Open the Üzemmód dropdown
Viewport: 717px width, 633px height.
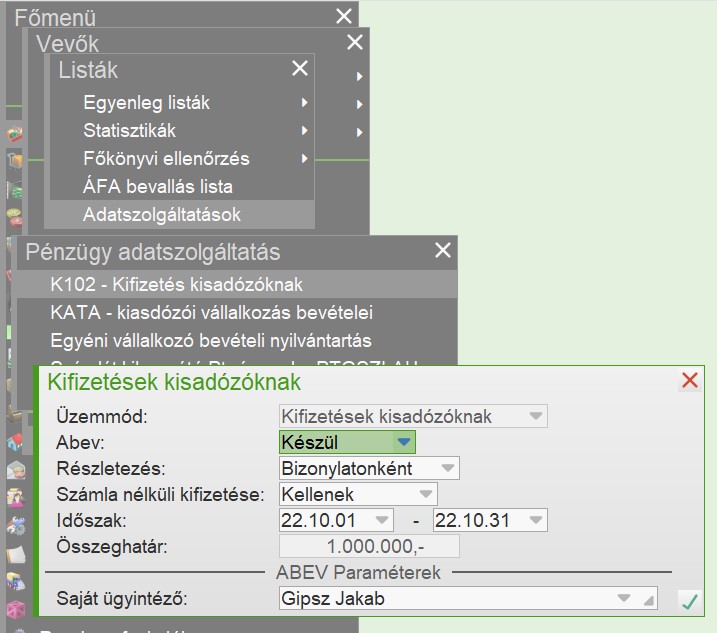pos(413,416)
